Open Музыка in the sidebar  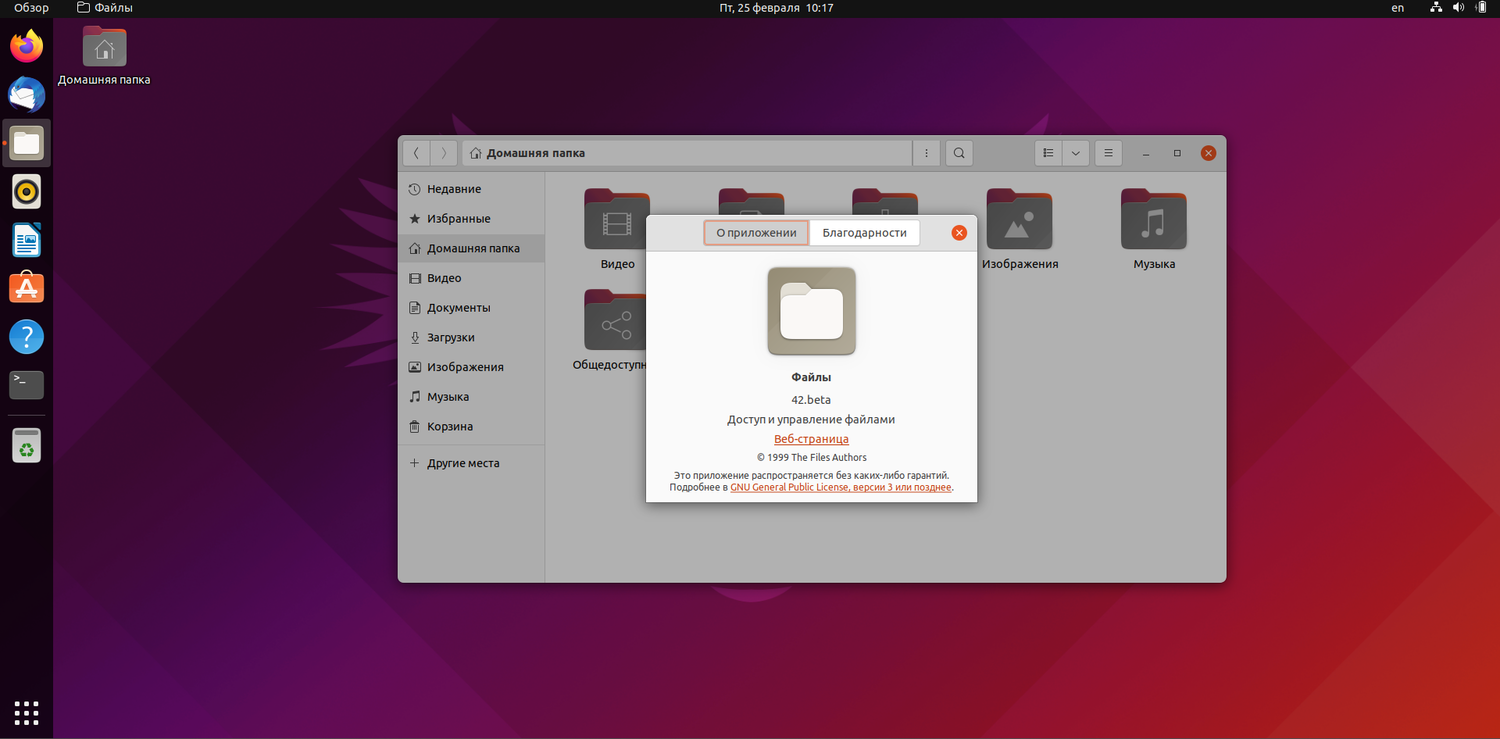coord(471,397)
